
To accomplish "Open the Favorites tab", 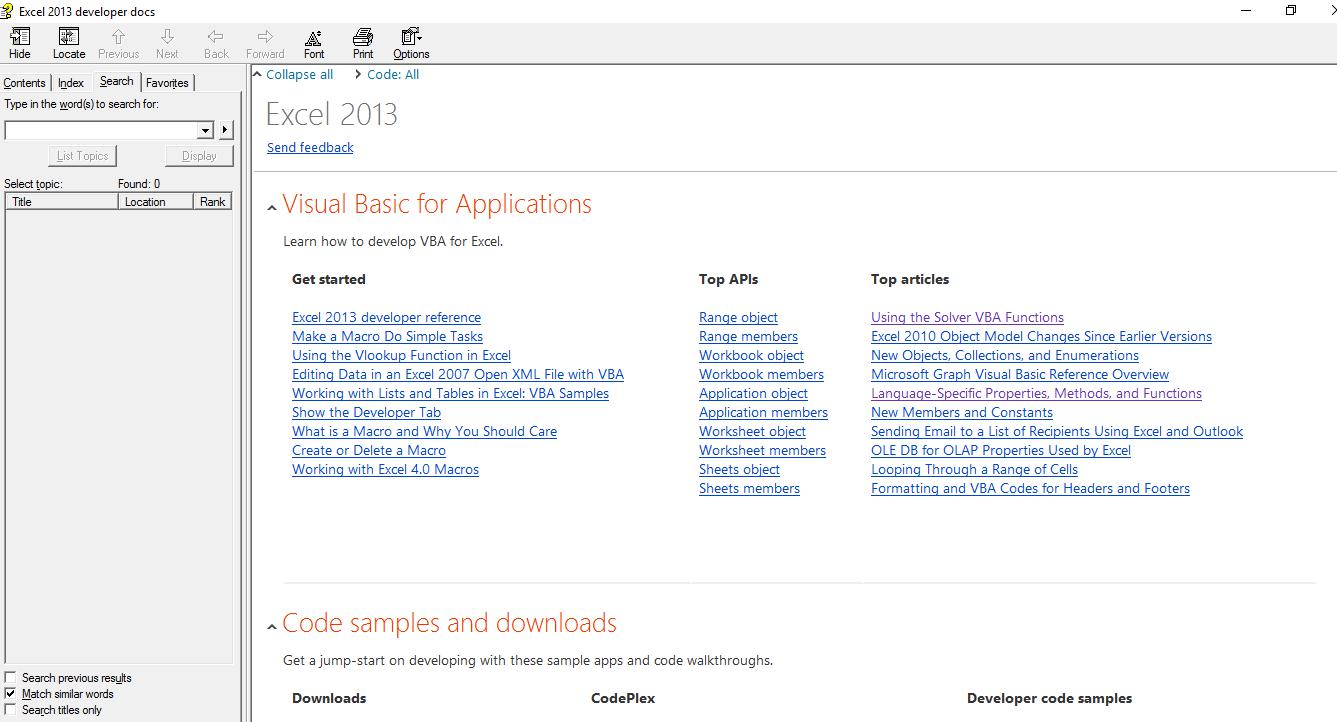I will tap(167, 83).
